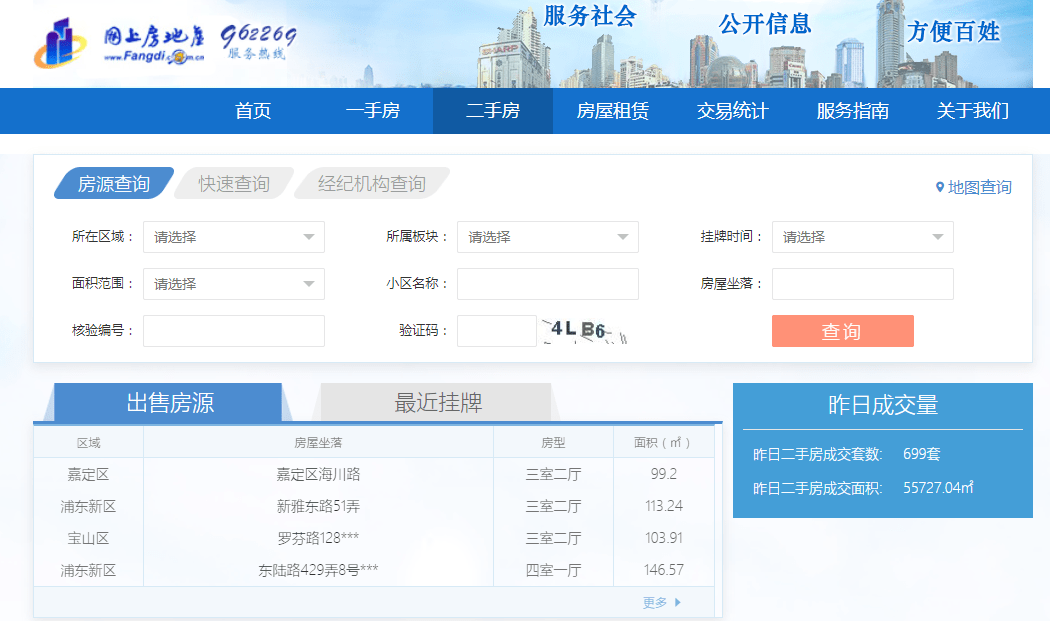Viewport: 1050px width, 621px height.
Task: Click the map pin icon beside 地图查询
Action: tap(940, 187)
